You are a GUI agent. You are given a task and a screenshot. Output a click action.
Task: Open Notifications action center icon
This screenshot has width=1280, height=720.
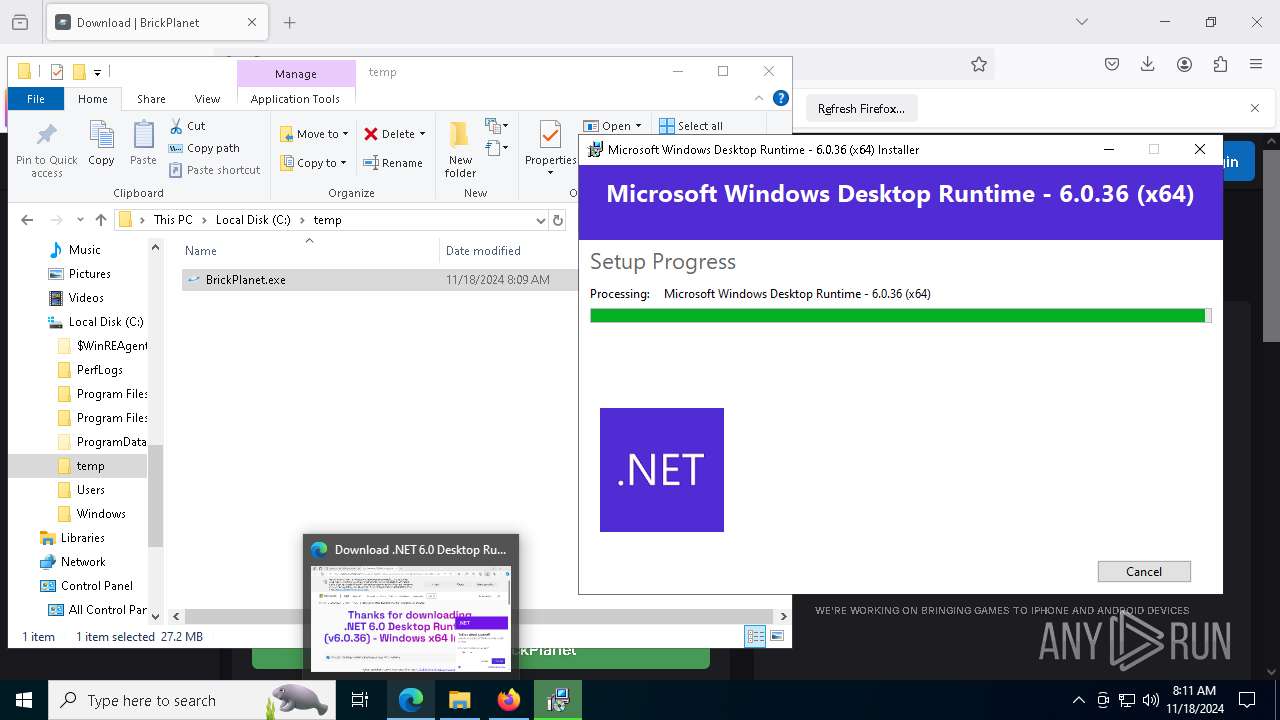click(x=1247, y=700)
